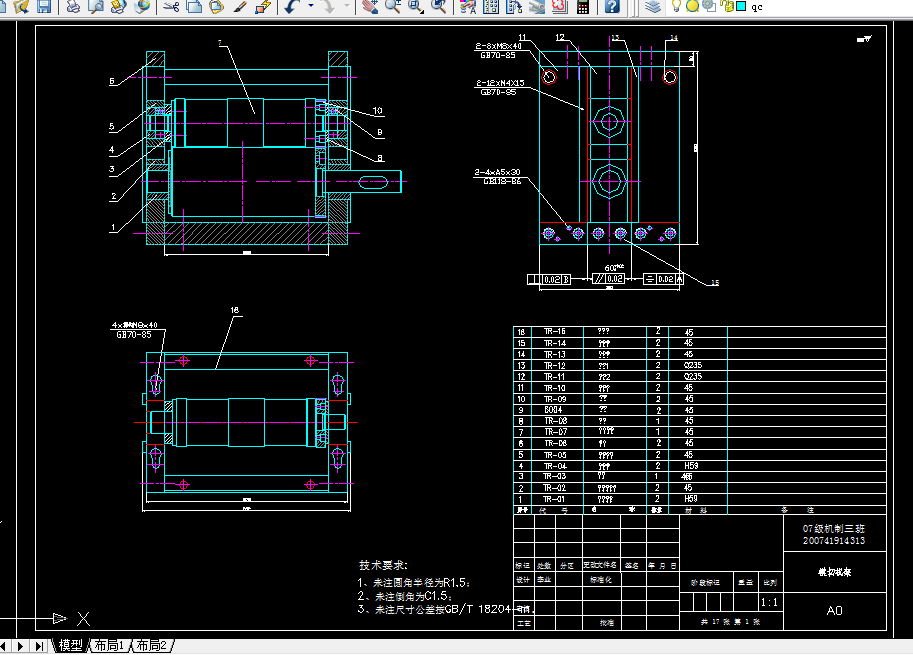Open the Tool Palettes window icon

[x=514, y=6]
